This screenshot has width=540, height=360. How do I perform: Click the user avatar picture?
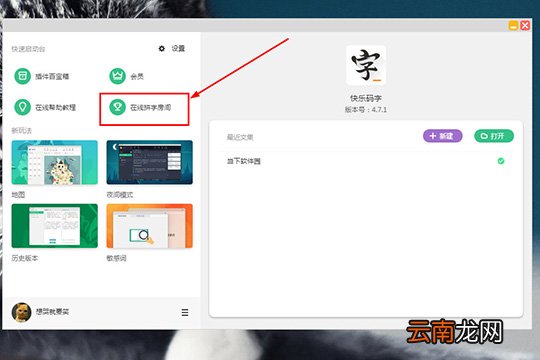(21, 312)
